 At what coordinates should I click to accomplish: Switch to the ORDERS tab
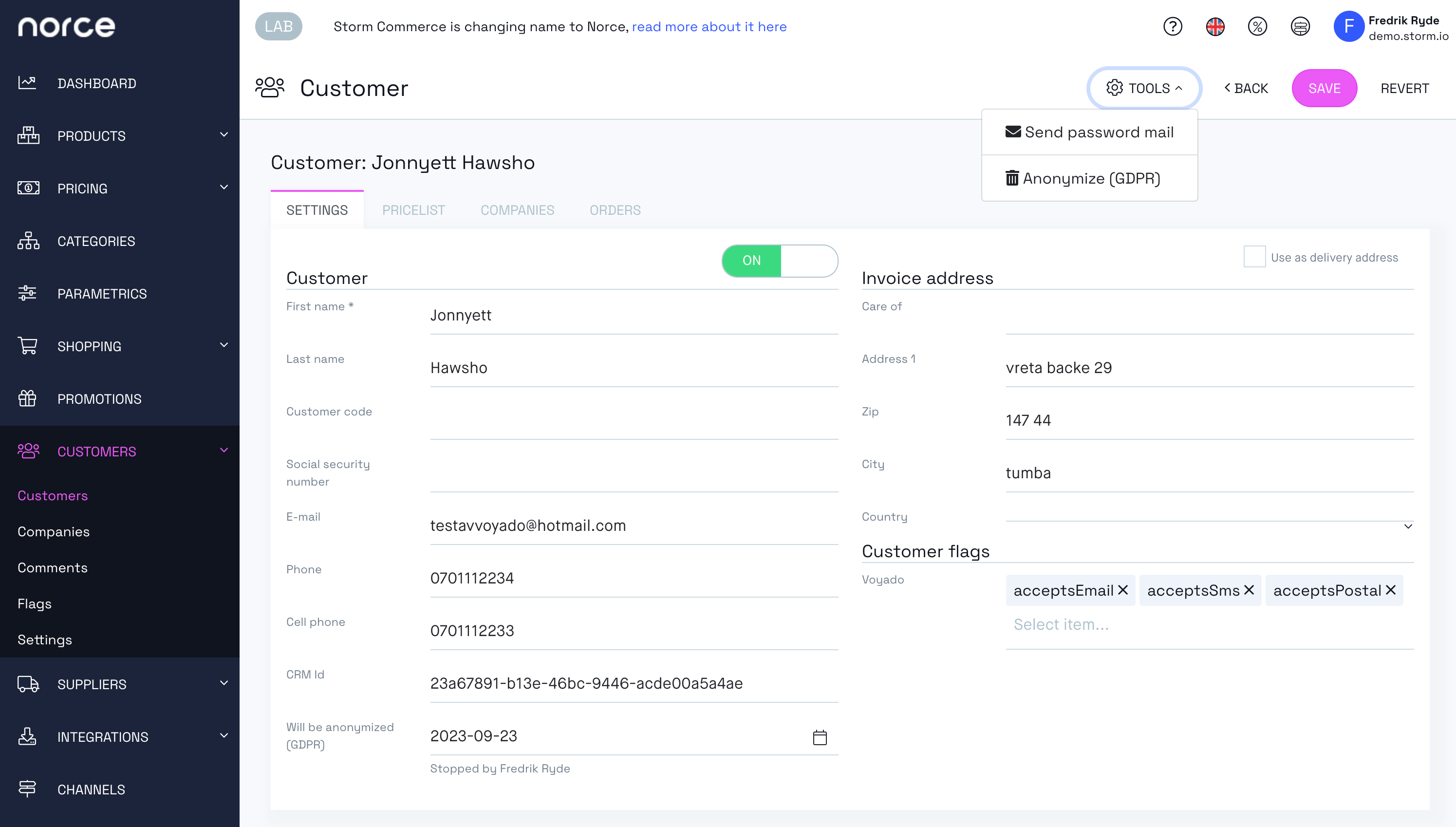[x=614, y=209]
